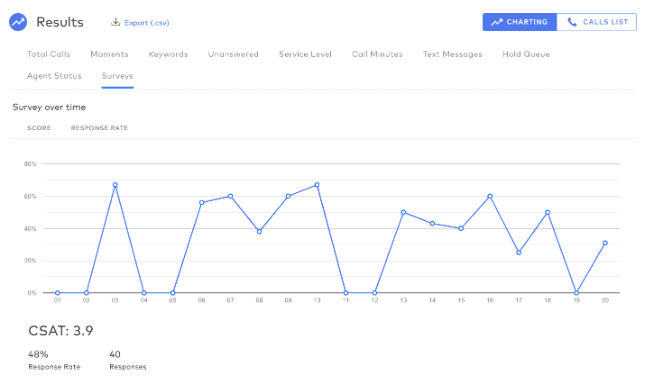
Task: Open the Call Minutes tab
Action: (x=377, y=54)
